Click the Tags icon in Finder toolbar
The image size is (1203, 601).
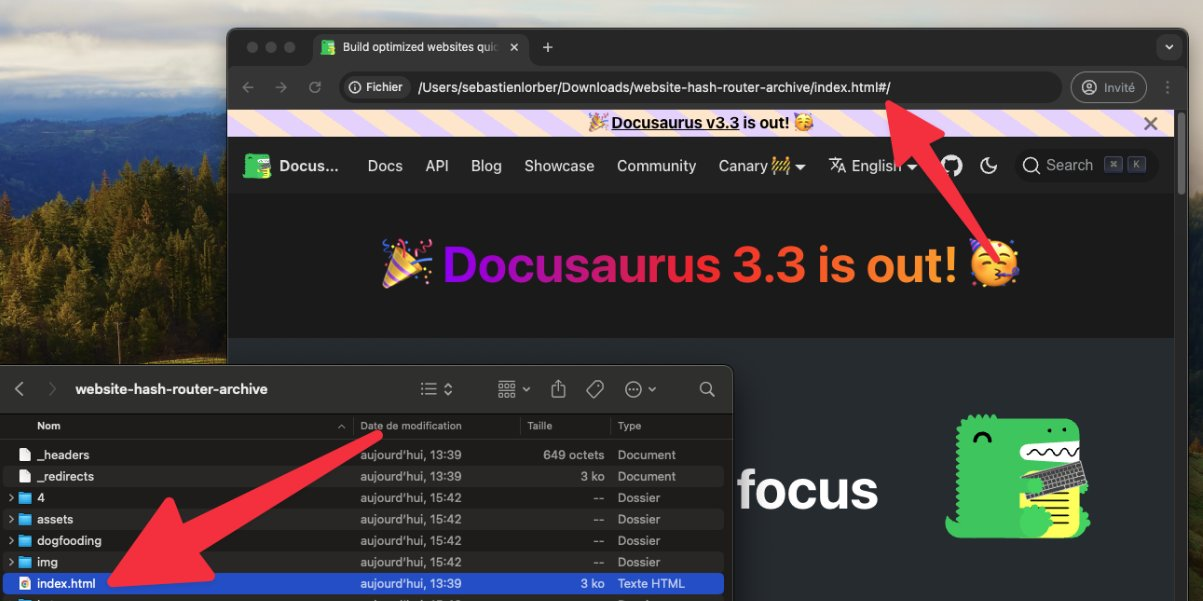point(594,389)
